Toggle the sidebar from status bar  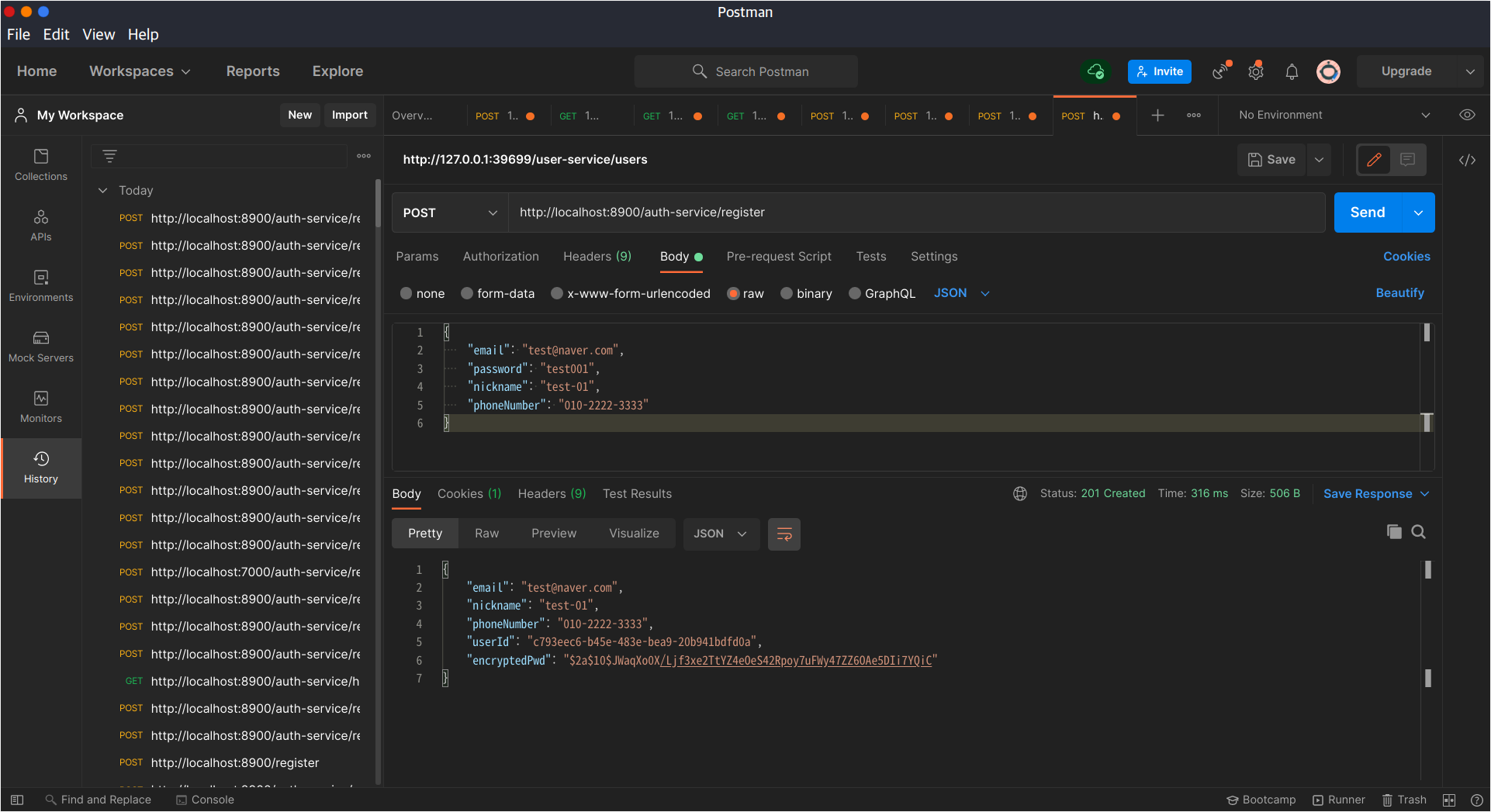coord(17,800)
